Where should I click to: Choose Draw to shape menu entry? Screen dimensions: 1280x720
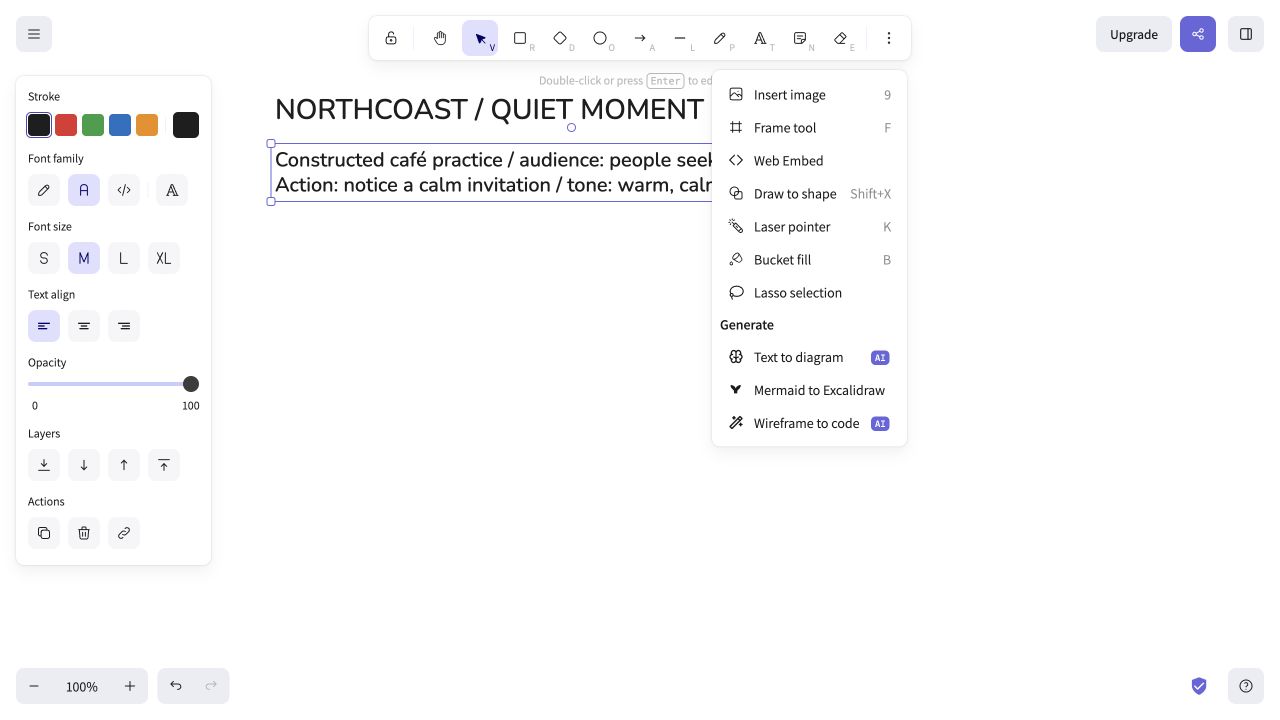pyautogui.click(x=809, y=194)
